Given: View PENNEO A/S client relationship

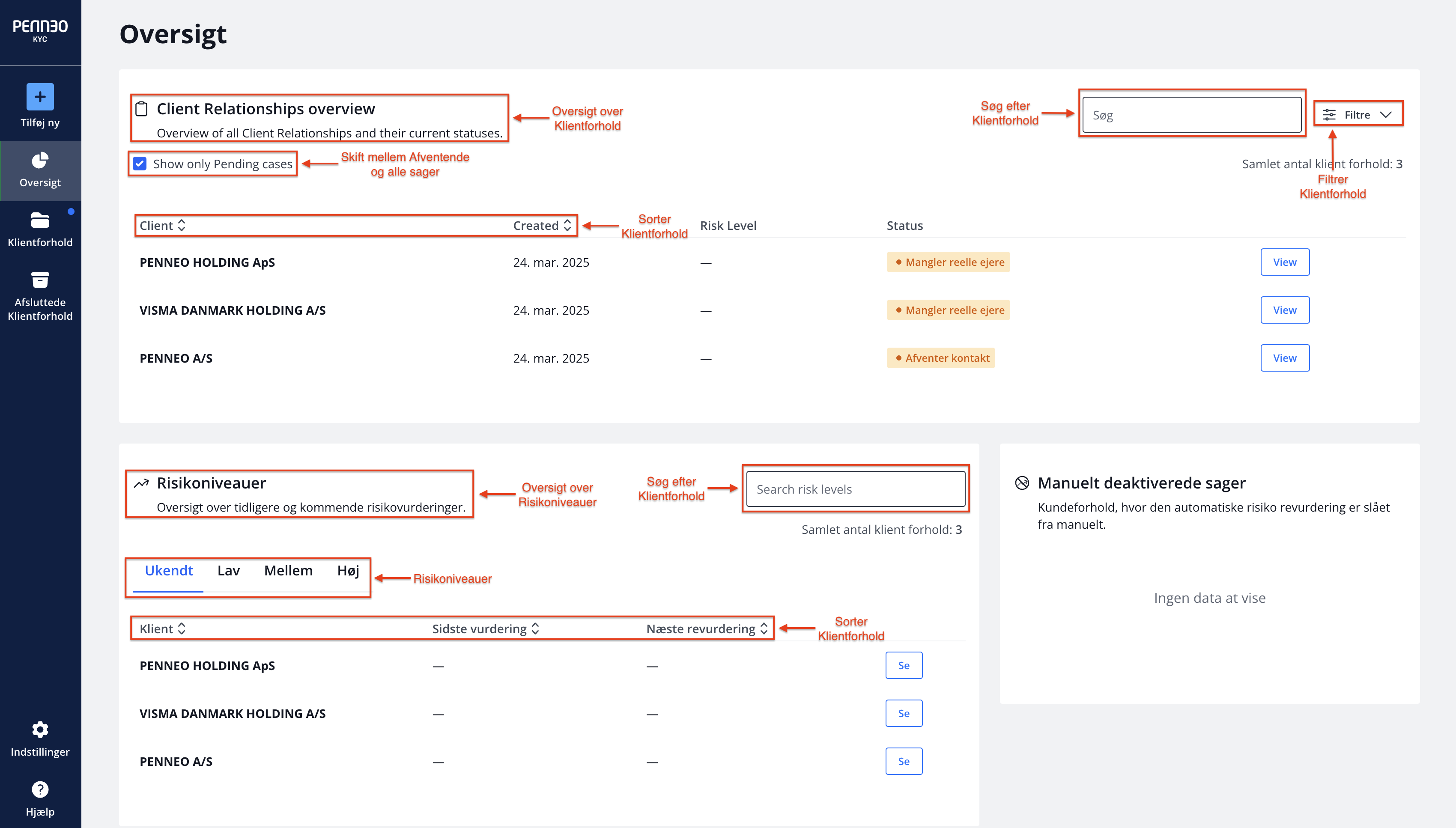Looking at the screenshot, I should click(x=1285, y=357).
